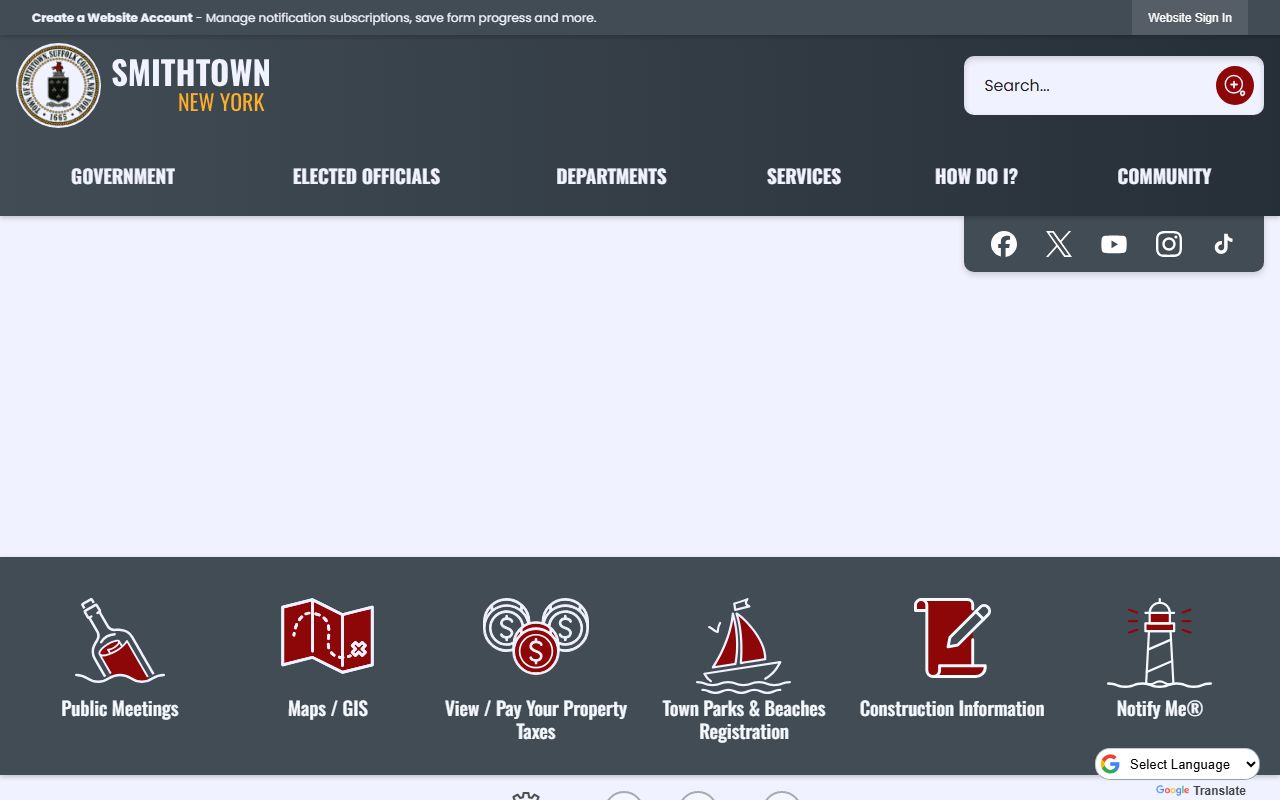Open the Notify Me® link text
Viewport: 1280px width, 800px height.
click(x=1160, y=708)
